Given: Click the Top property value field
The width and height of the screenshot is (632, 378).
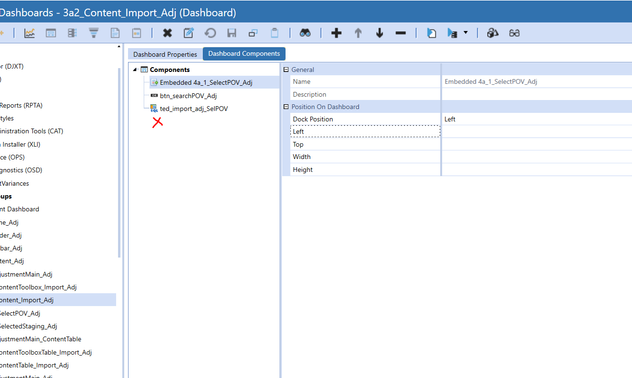Looking at the screenshot, I should tap(537, 144).
